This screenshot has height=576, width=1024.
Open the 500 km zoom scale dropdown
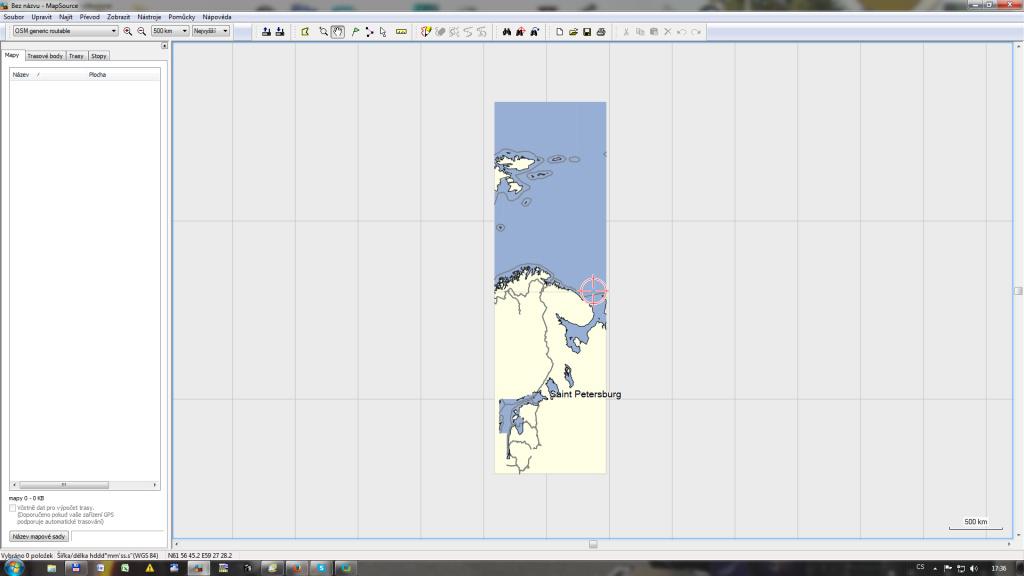point(185,31)
